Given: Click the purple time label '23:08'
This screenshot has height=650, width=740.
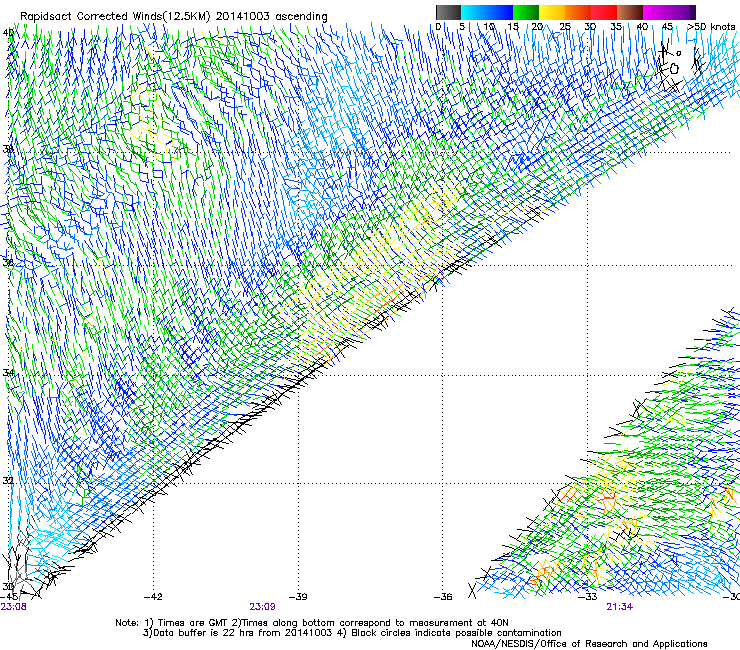Looking at the screenshot, I should 13,607.
